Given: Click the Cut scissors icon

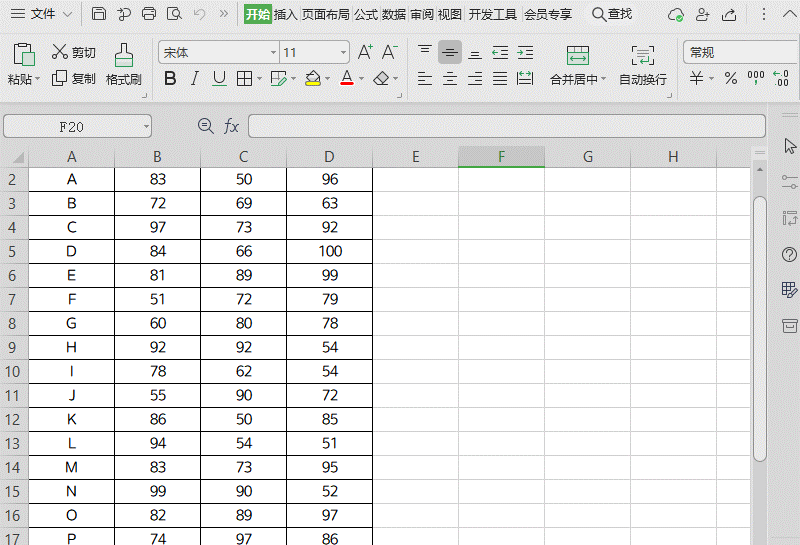Looking at the screenshot, I should tap(60, 52).
